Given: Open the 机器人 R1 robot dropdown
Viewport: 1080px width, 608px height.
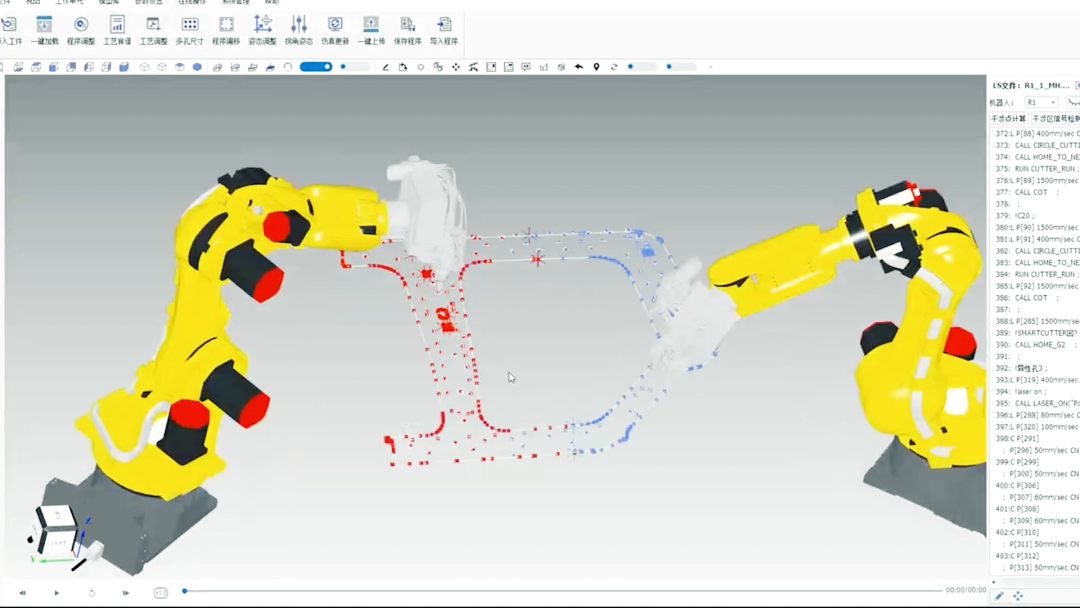Looking at the screenshot, I should click(1041, 103).
